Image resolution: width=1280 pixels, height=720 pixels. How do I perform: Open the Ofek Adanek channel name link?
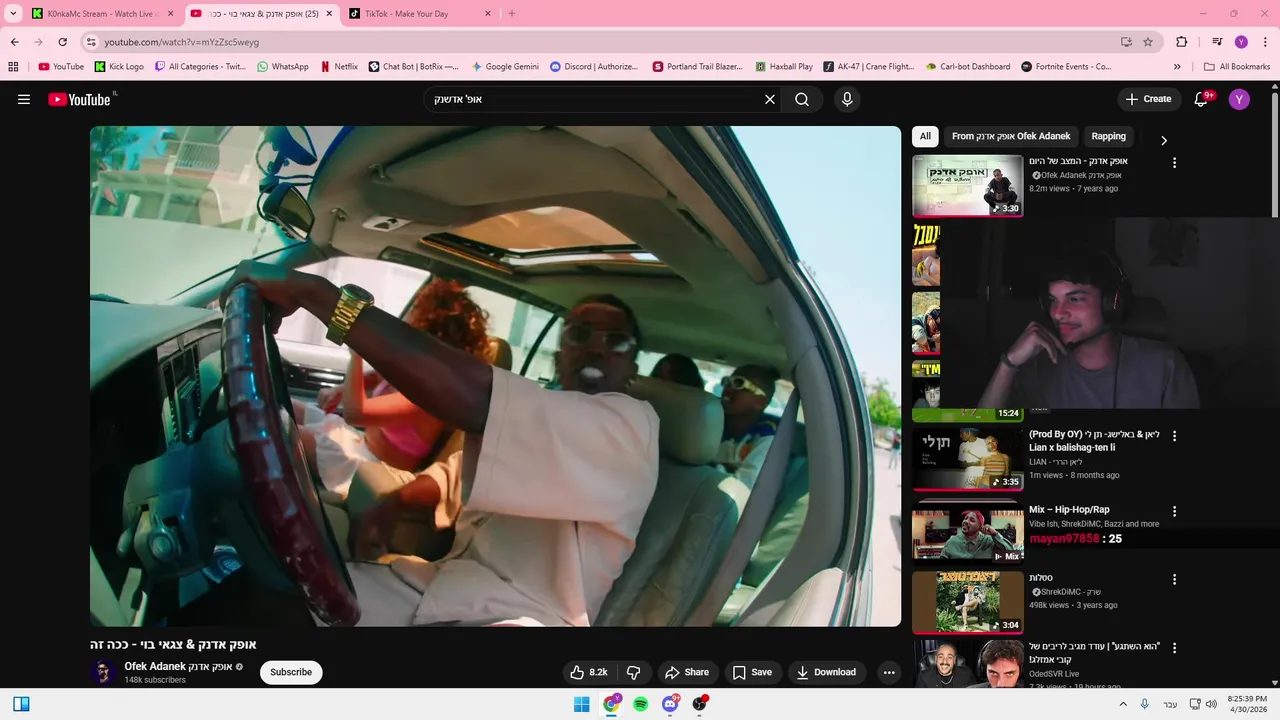[x=178, y=666]
